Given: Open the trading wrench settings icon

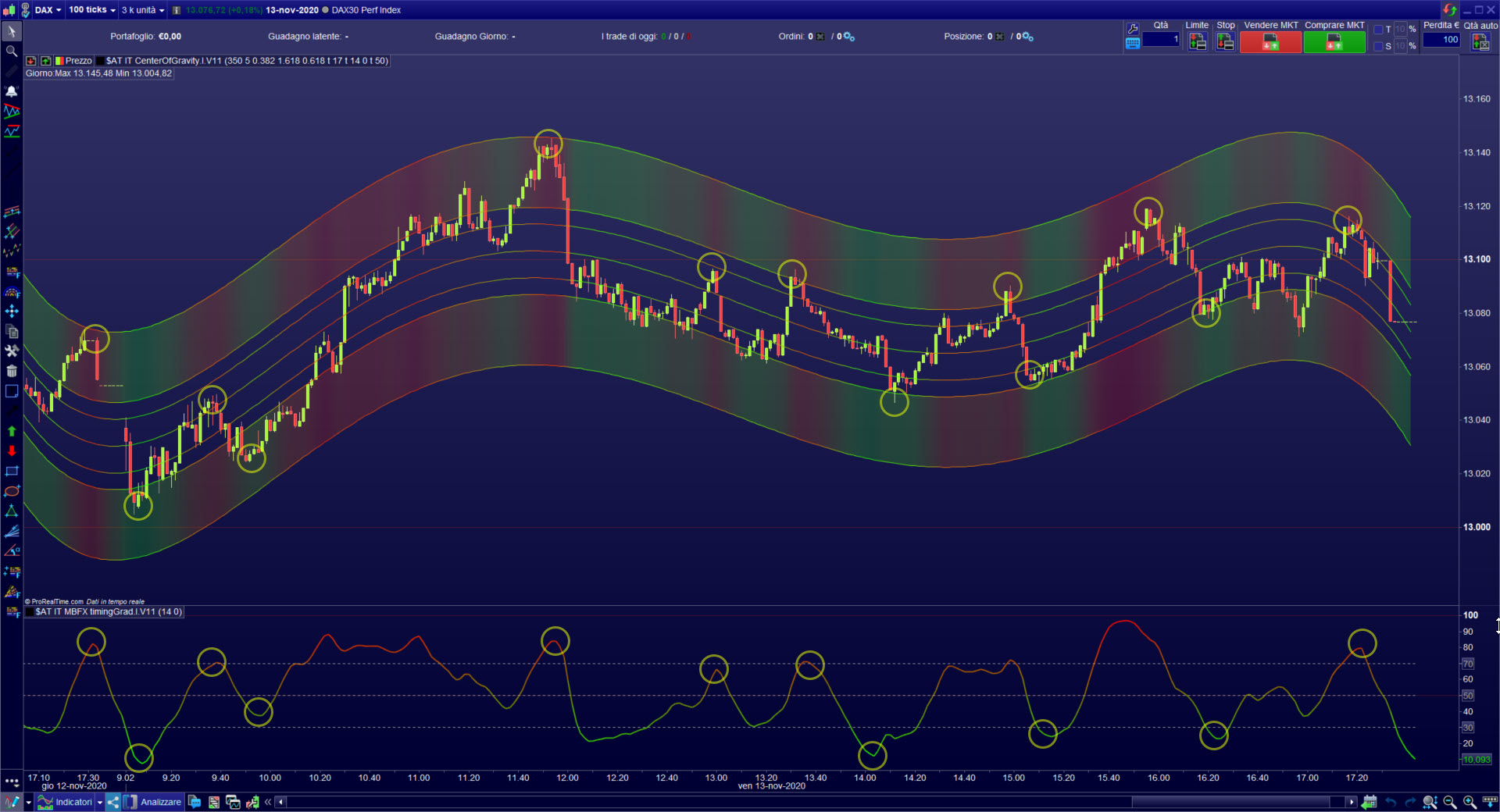Looking at the screenshot, I should tap(1133, 29).
